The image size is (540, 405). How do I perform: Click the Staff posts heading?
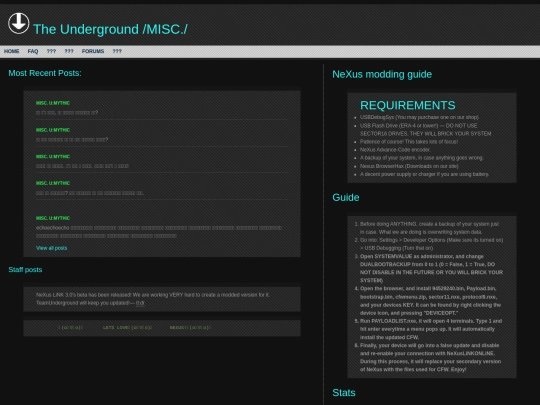click(25, 270)
